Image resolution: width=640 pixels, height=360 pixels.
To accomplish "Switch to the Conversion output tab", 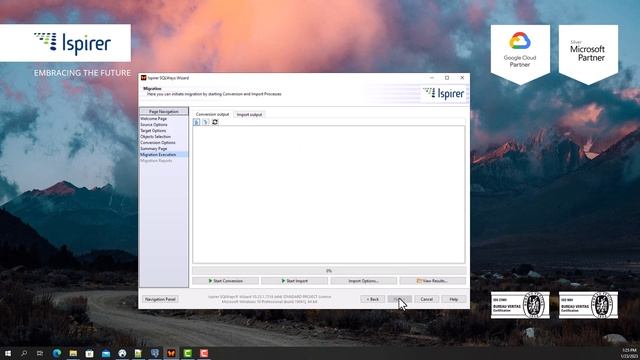I will click(212, 114).
